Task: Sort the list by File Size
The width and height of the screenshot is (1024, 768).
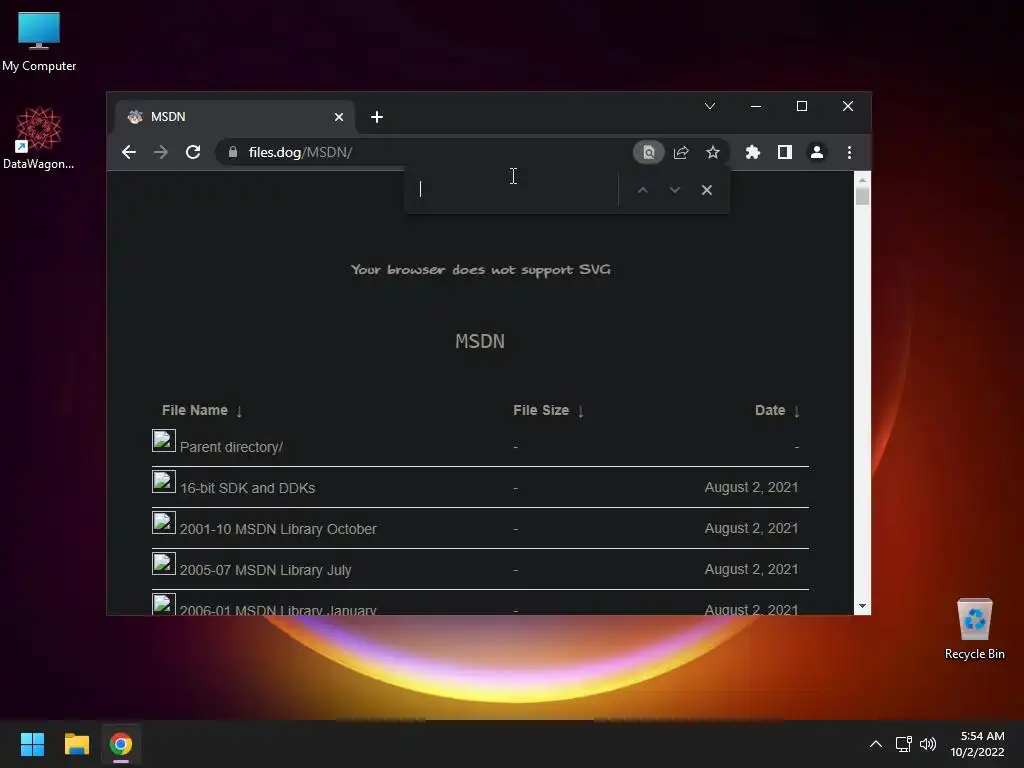Action: point(548,410)
